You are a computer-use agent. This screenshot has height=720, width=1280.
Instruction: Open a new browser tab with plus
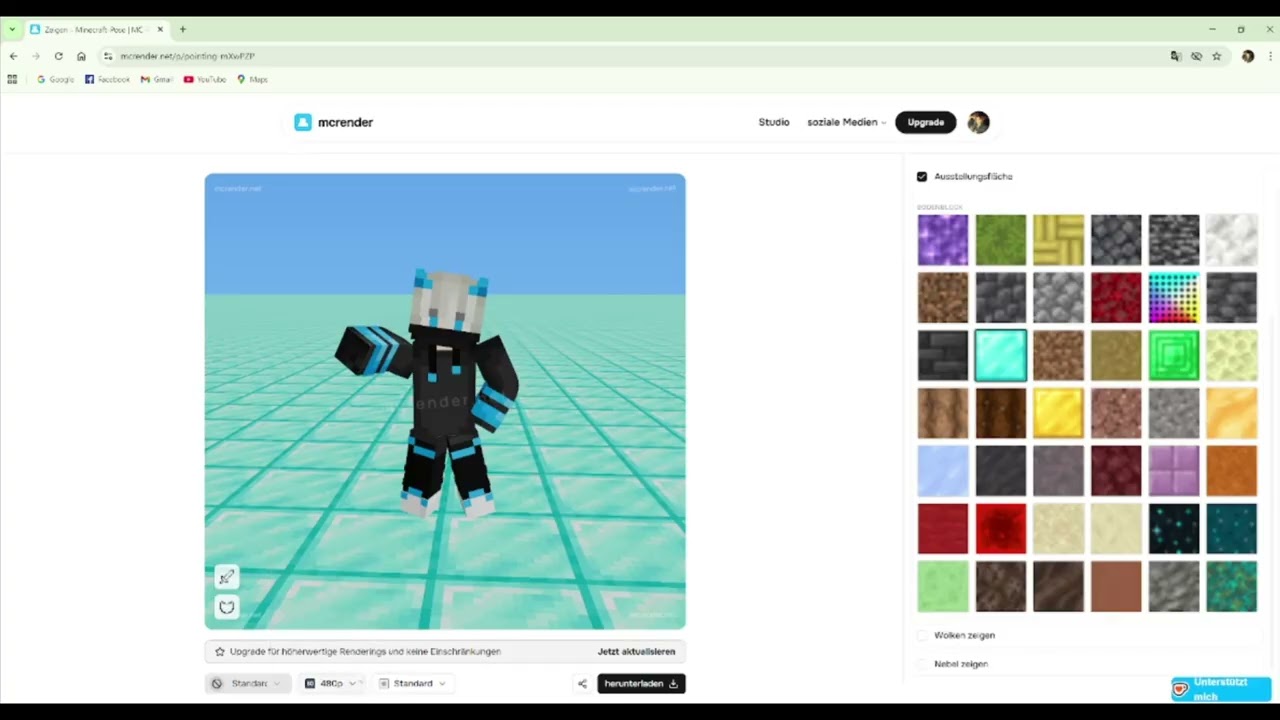(x=183, y=30)
